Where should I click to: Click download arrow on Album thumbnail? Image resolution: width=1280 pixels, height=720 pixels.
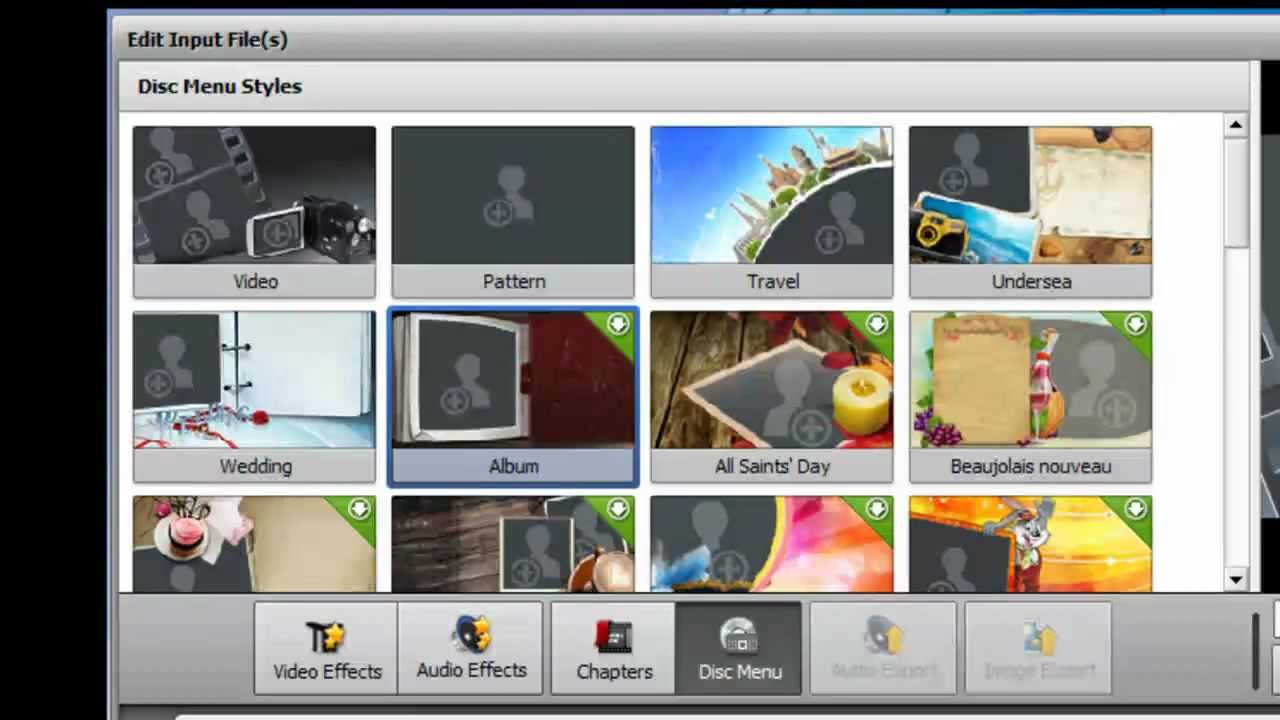pos(618,325)
